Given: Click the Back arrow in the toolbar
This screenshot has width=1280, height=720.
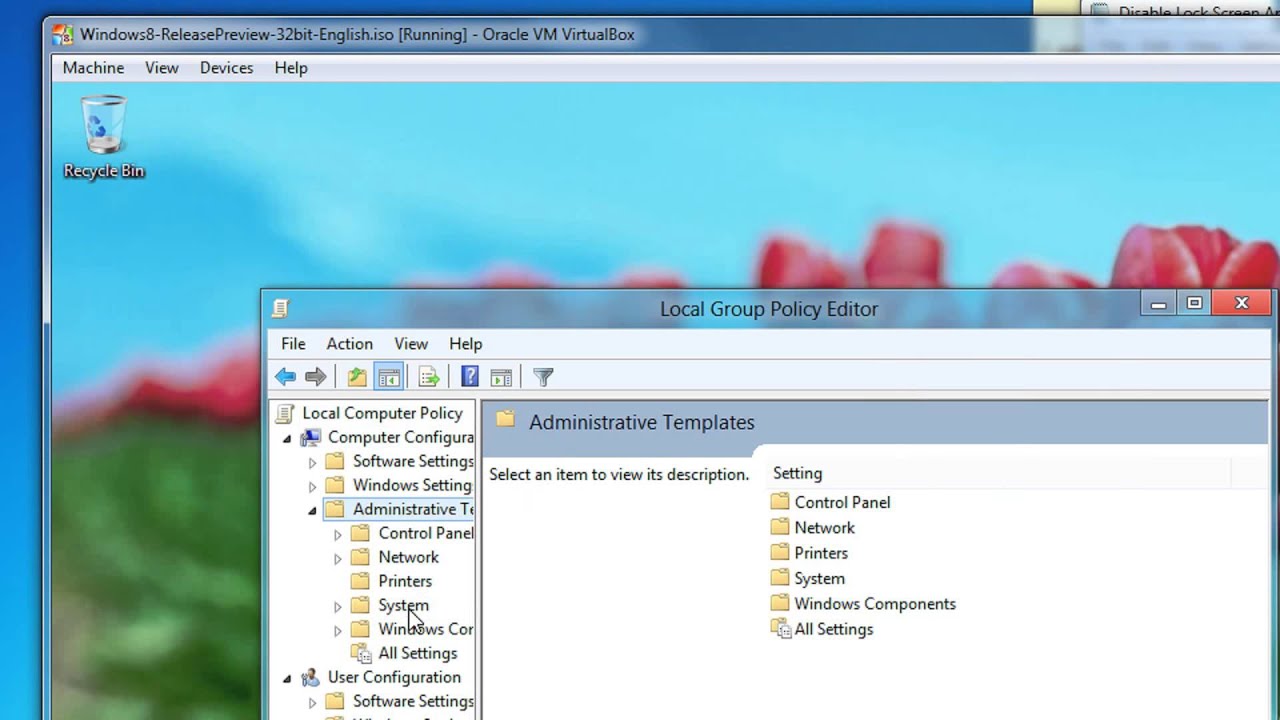Looking at the screenshot, I should pos(285,377).
